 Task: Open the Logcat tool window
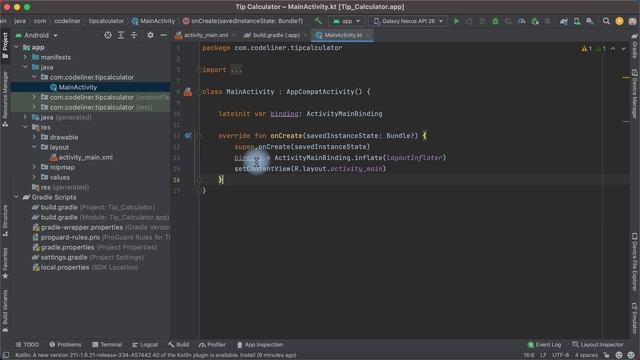pos(145,345)
